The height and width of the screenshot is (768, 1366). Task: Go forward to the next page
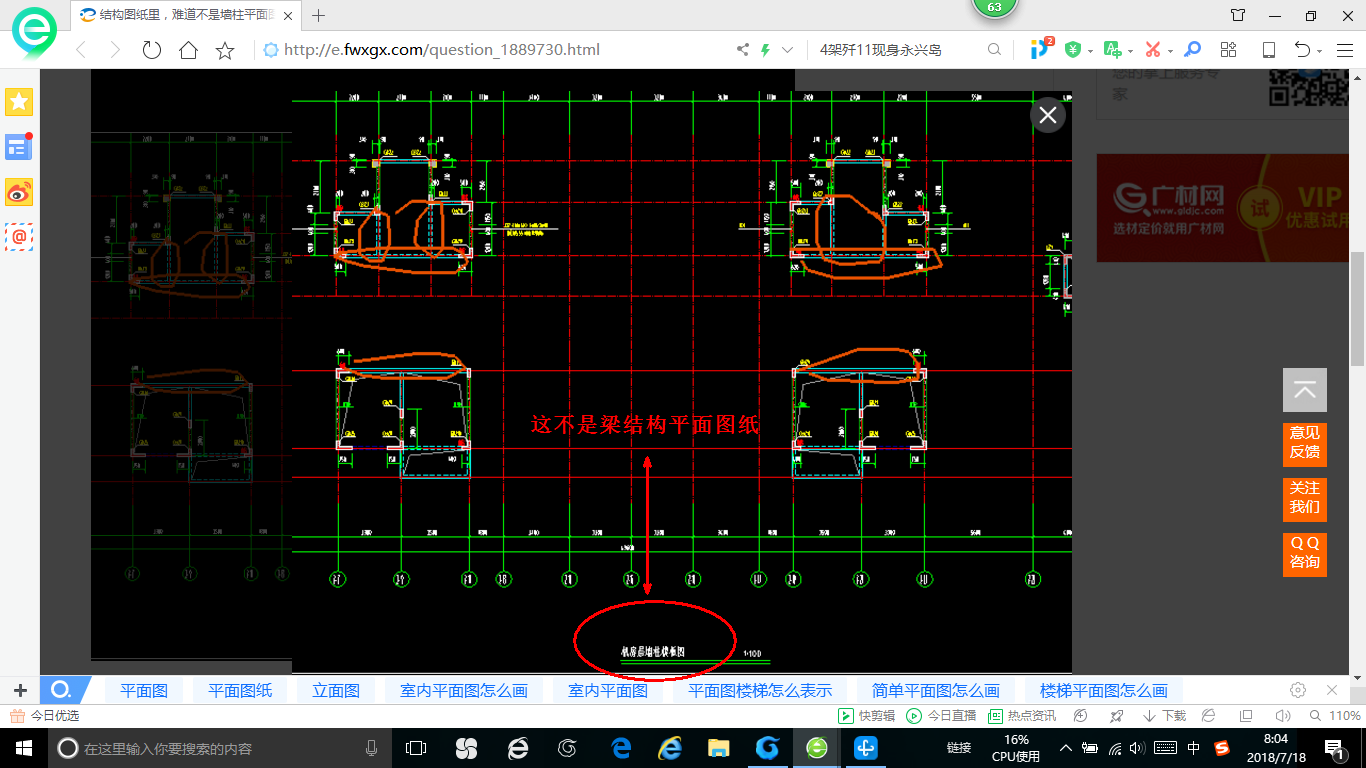(115, 50)
